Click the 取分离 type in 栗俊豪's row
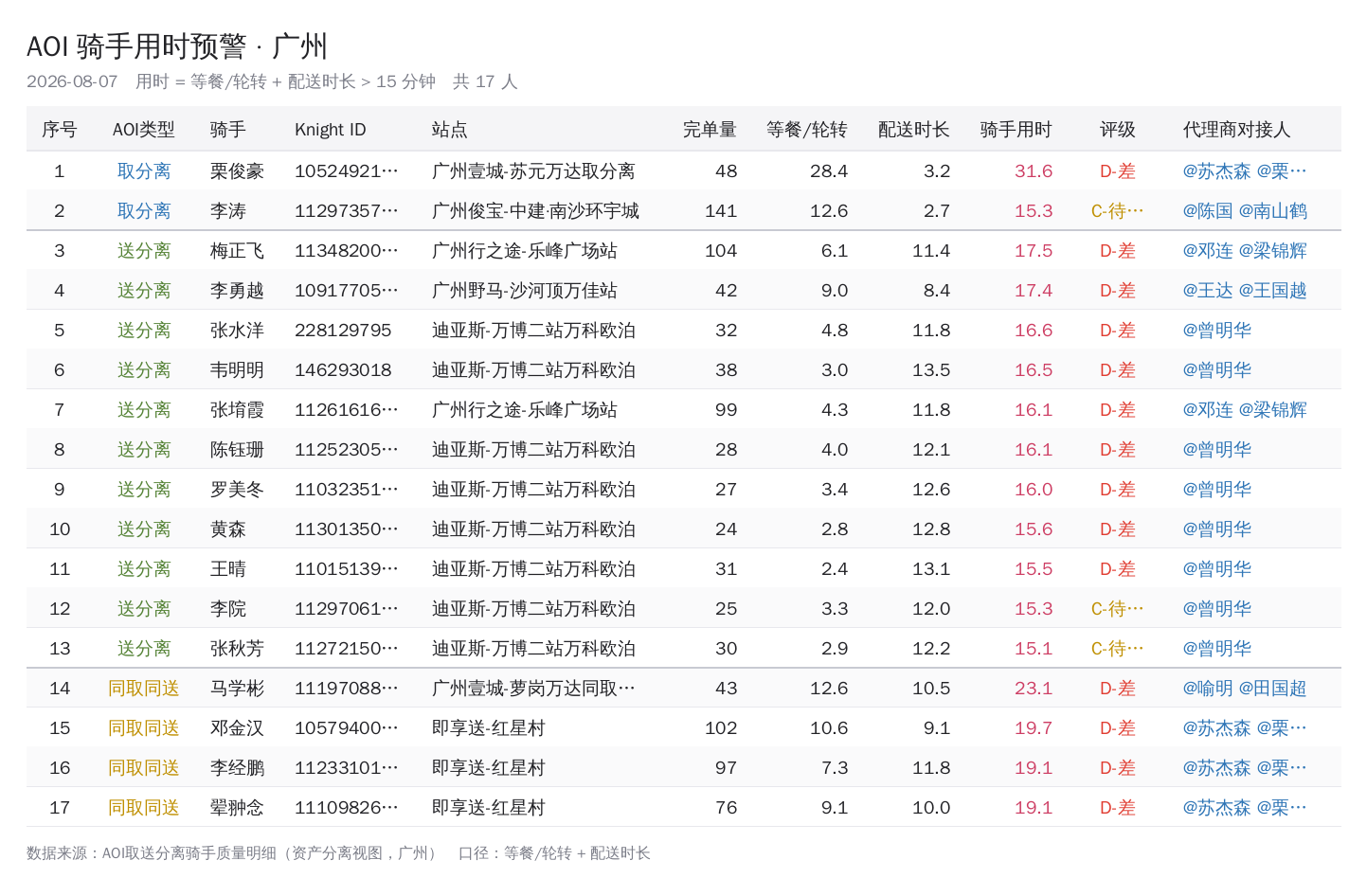 [144, 171]
